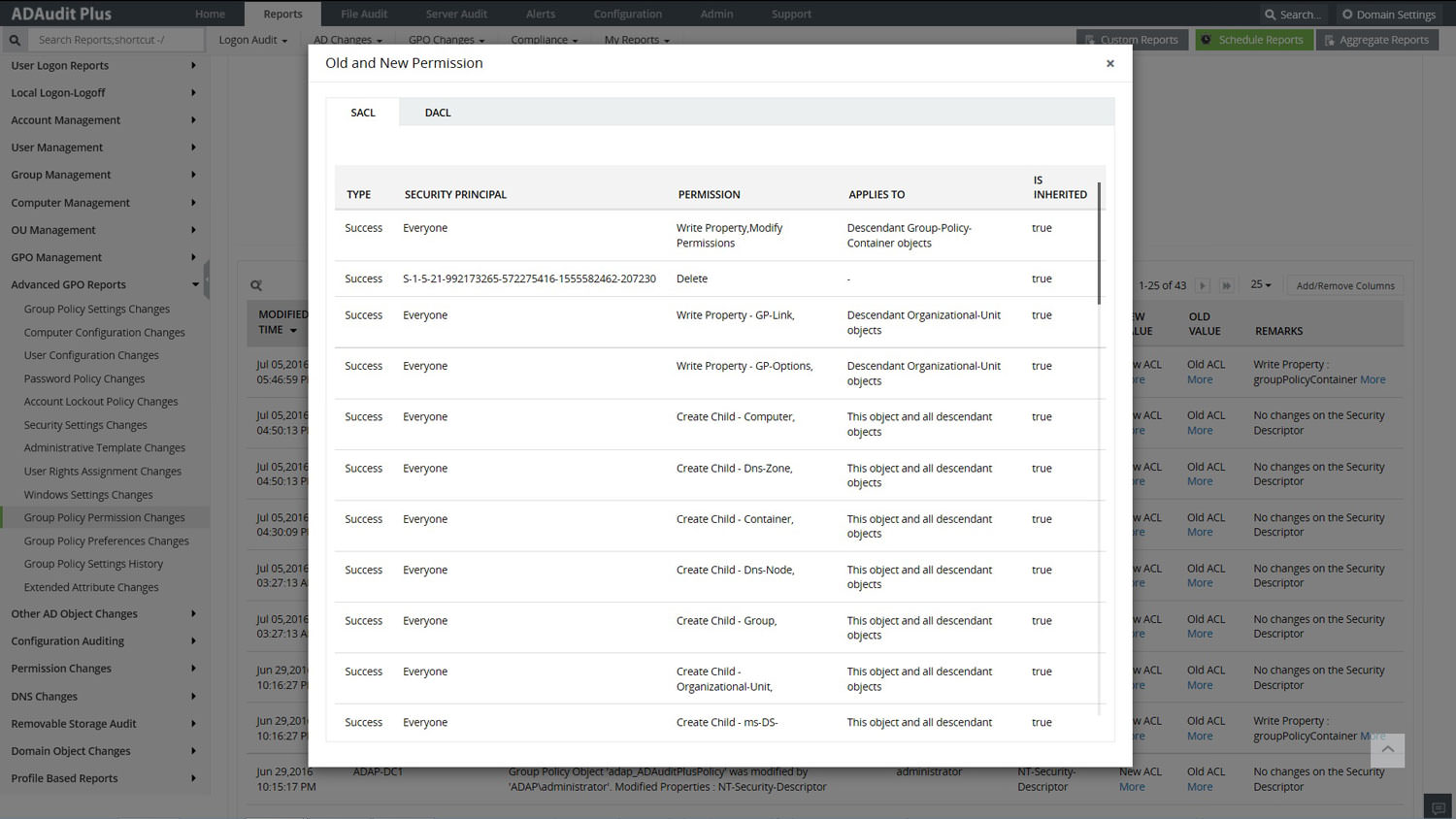Expand Domain Object Changes section
Viewport: 1456px width, 819px height.
(x=104, y=751)
